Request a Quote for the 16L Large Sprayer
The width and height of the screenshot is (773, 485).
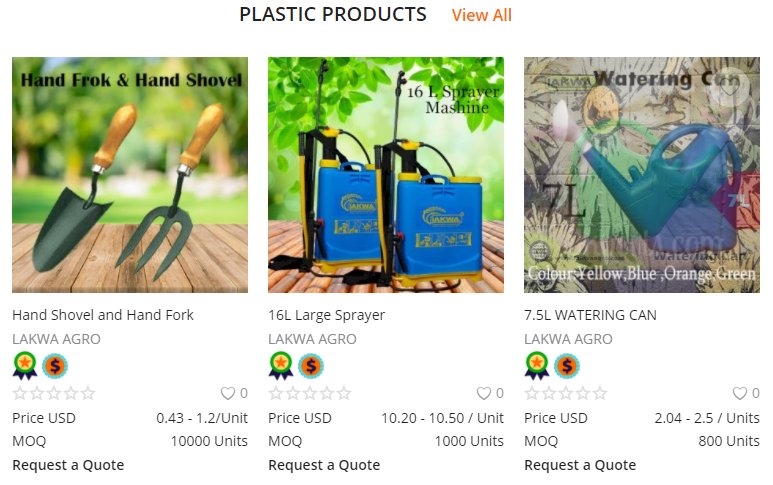pyautogui.click(x=324, y=465)
